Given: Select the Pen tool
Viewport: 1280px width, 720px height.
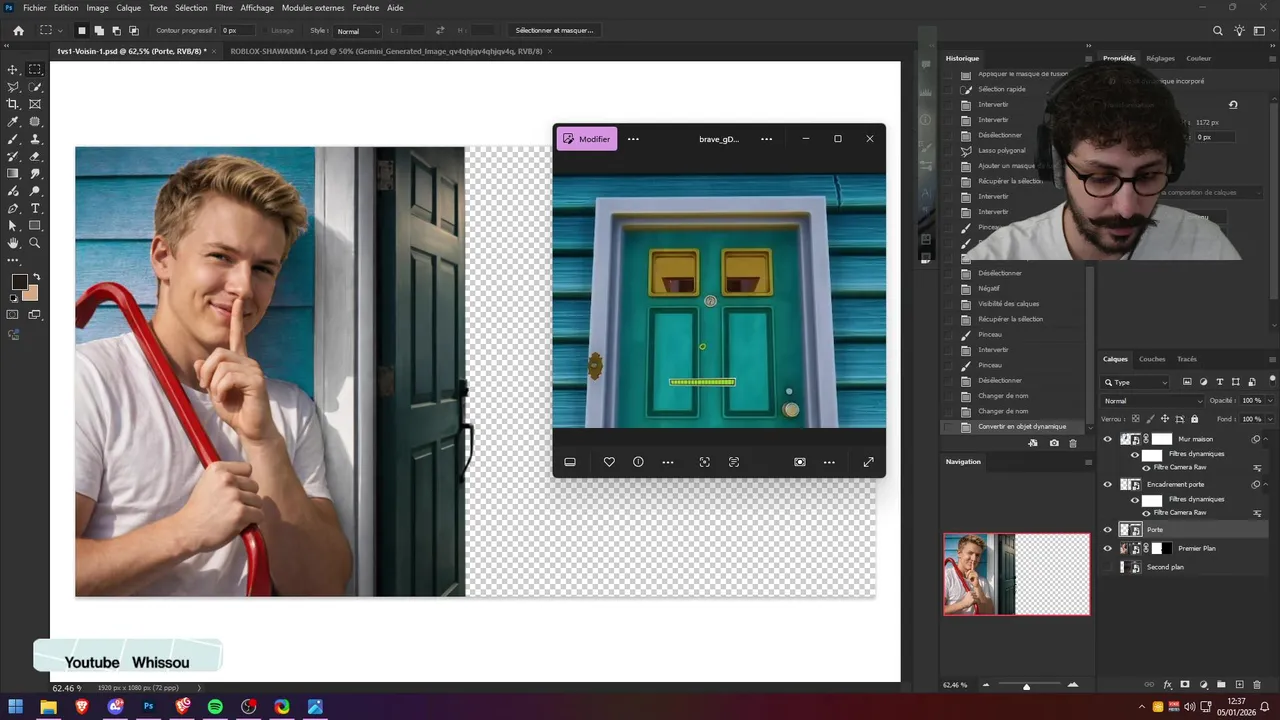Looking at the screenshot, I should [13, 208].
